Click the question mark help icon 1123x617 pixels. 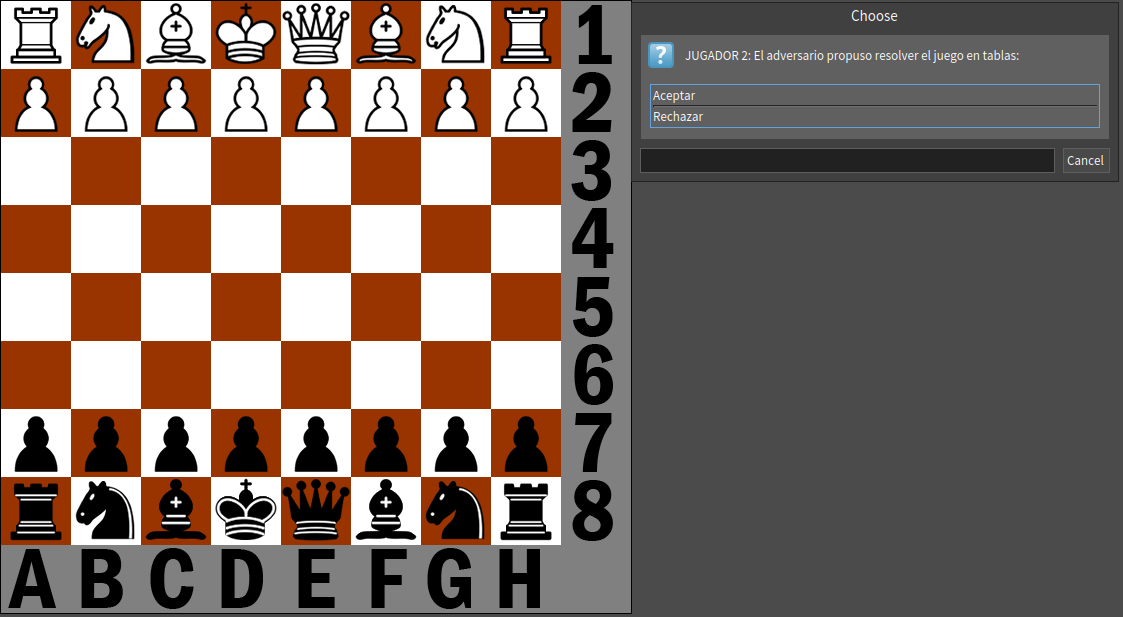click(x=661, y=55)
